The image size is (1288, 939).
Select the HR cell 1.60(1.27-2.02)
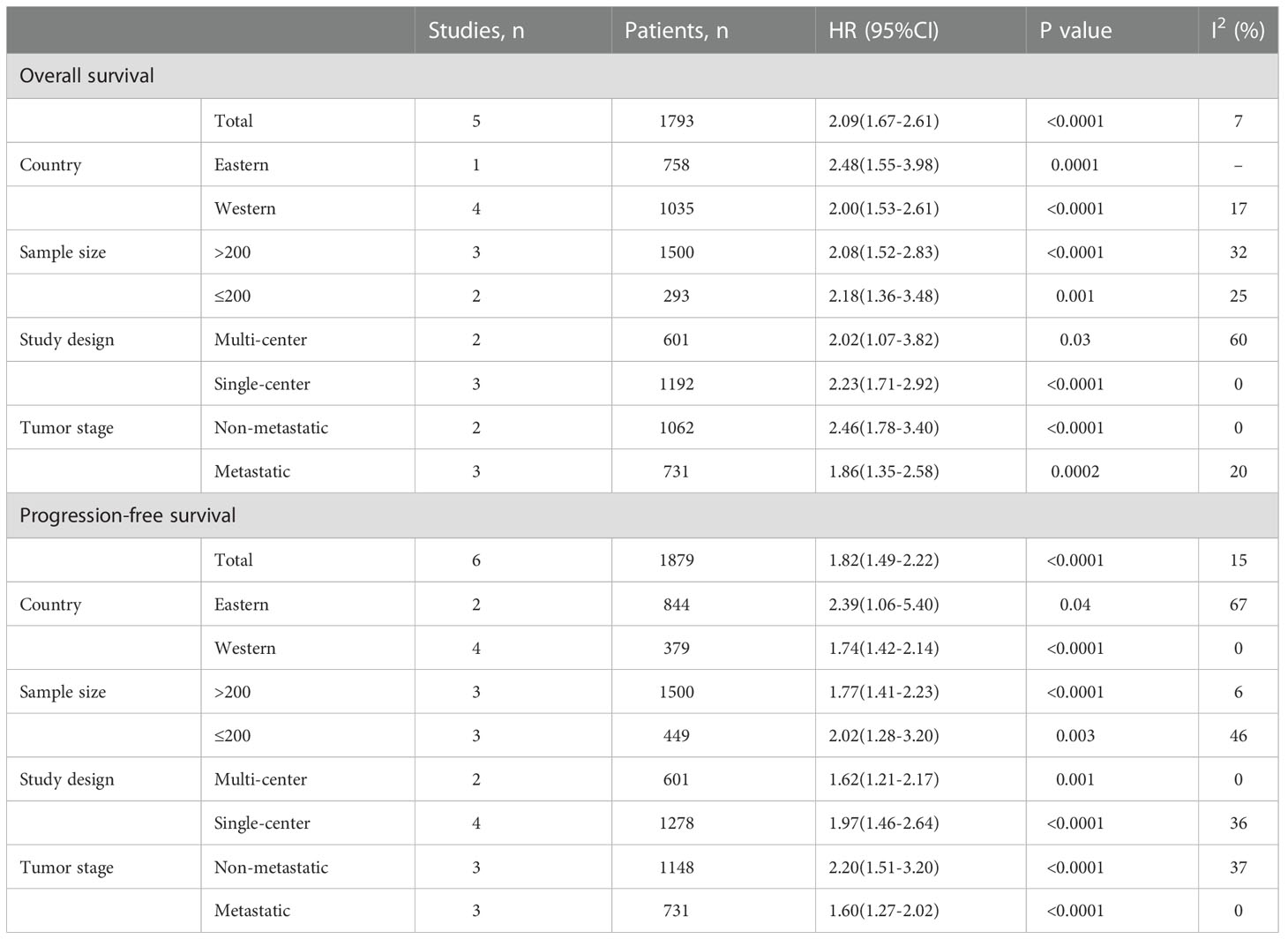click(883, 911)
